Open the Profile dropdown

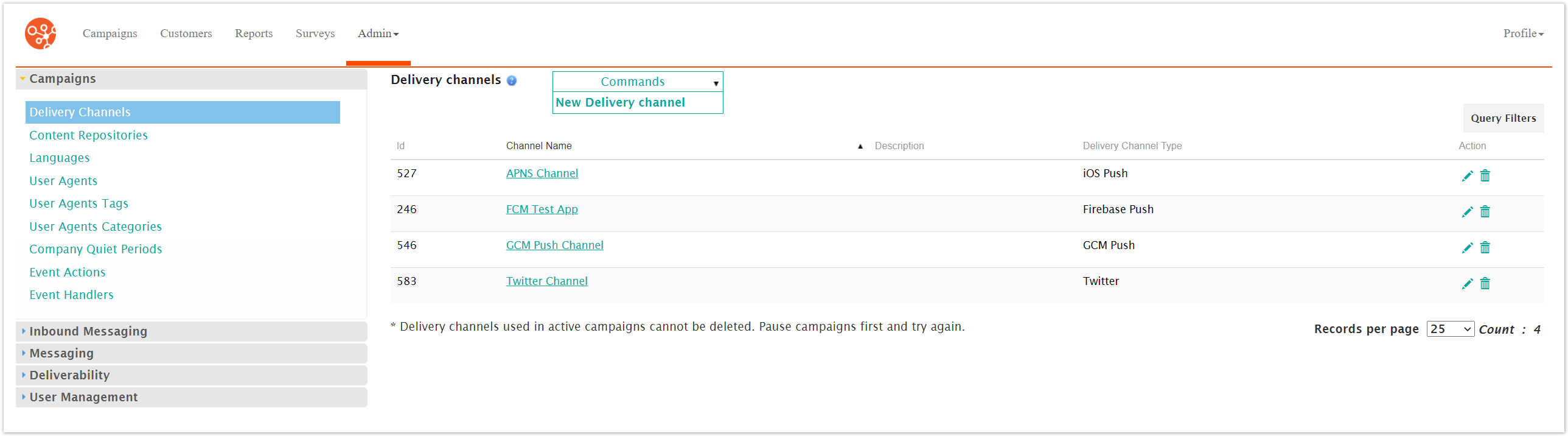click(x=1522, y=33)
